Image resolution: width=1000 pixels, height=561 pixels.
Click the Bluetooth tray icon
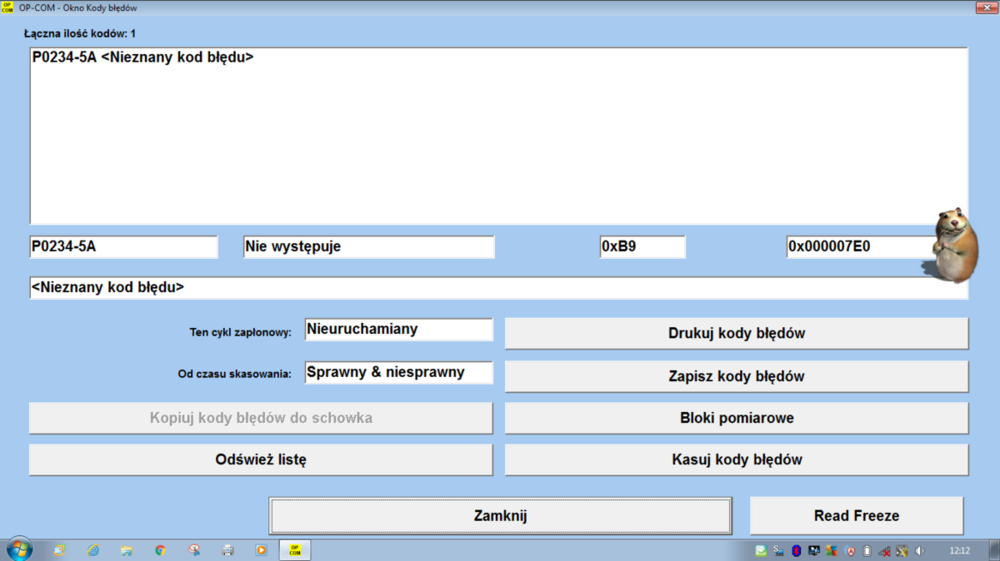(x=796, y=551)
